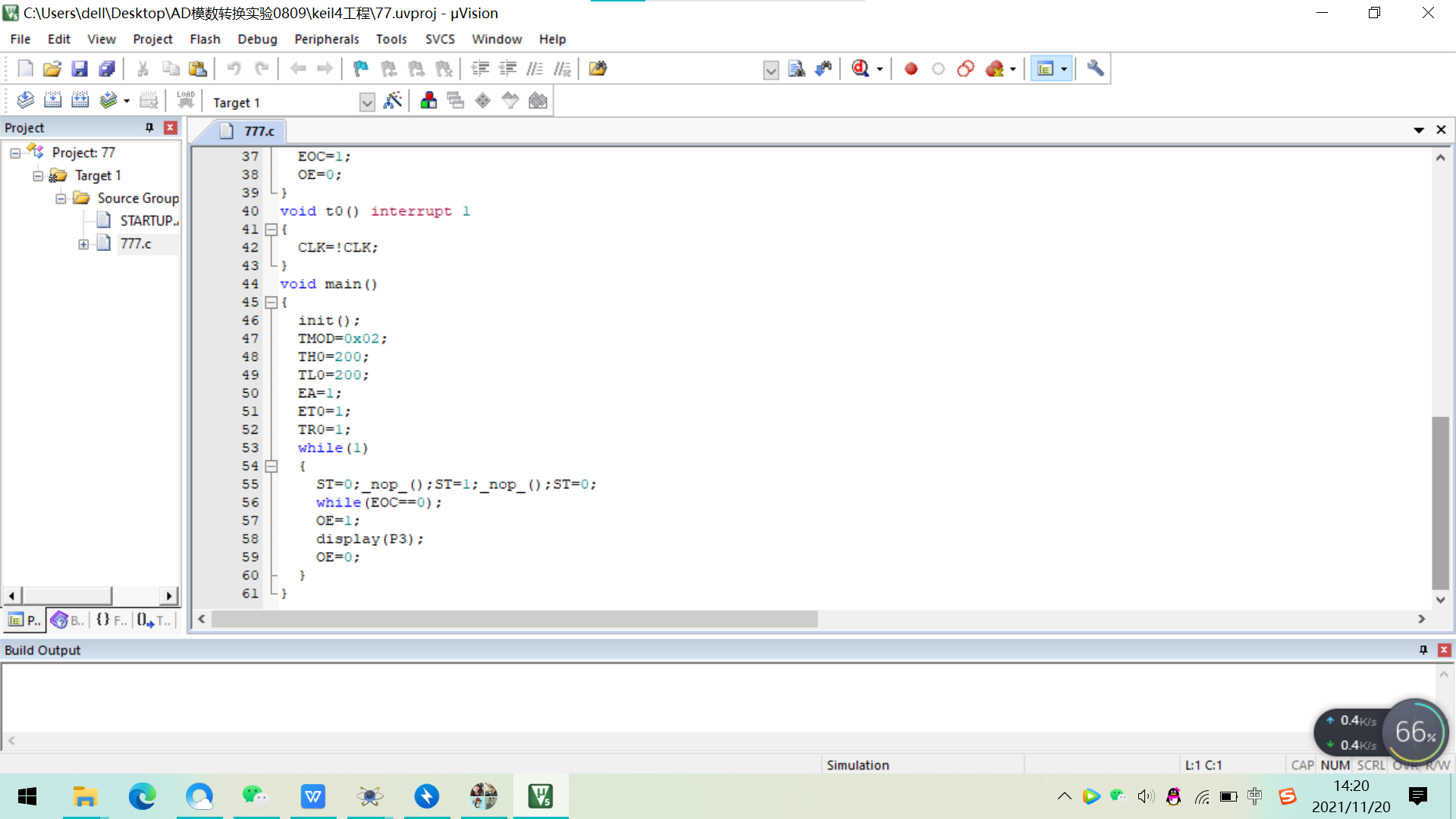Open Options for Target with the magic wand icon
This screenshot has height=819, width=1456.
click(x=393, y=100)
